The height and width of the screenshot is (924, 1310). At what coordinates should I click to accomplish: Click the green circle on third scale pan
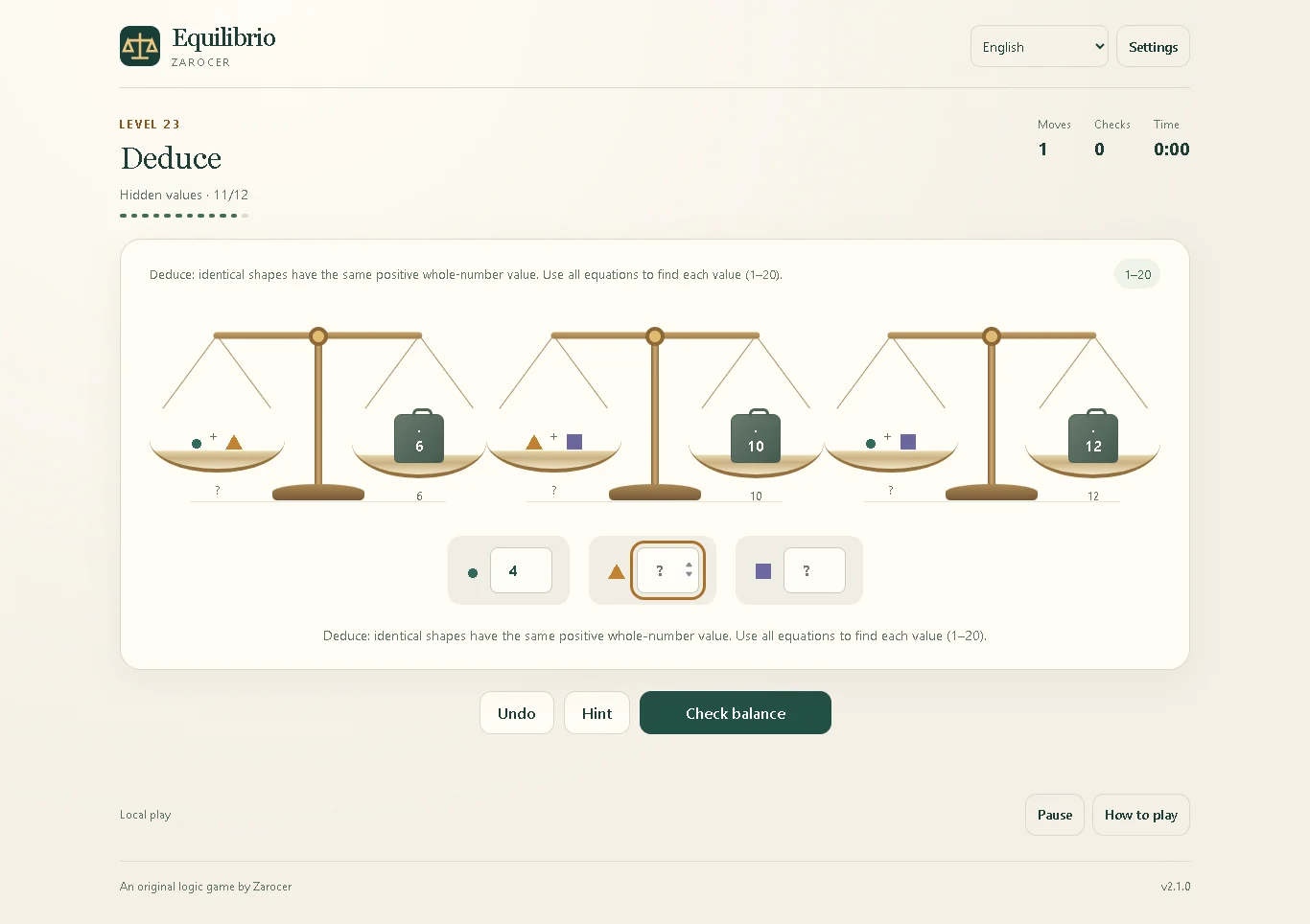pyautogui.click(x=871, y=444)
